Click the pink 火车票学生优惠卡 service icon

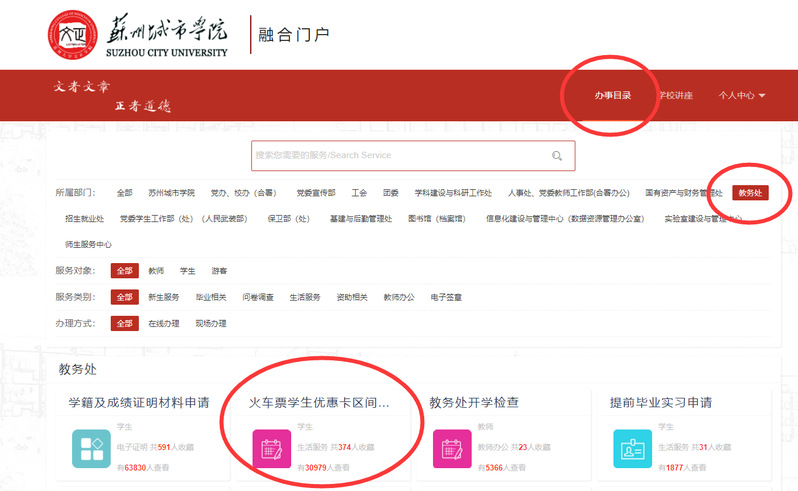click(x=271, y=448)
